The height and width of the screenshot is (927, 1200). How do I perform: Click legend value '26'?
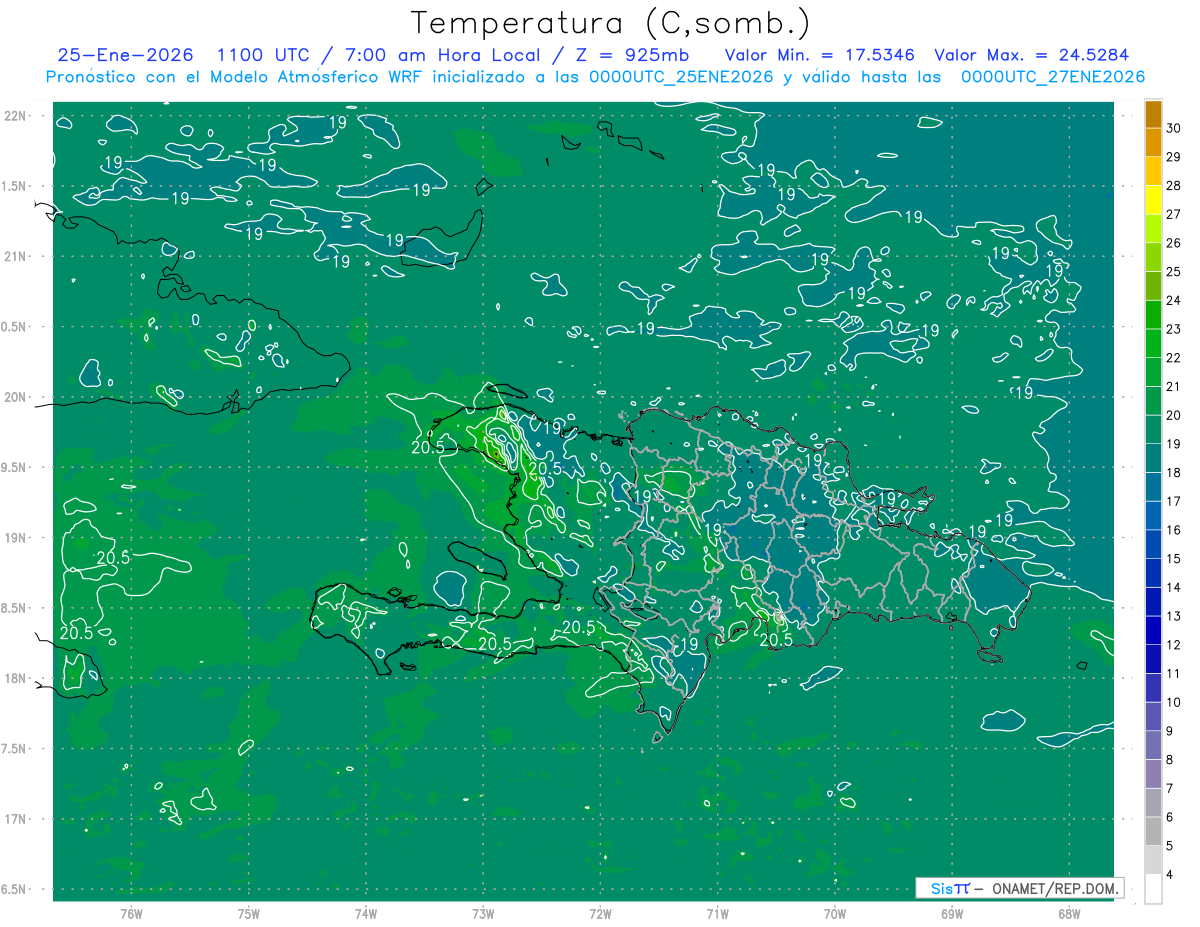1174,243
